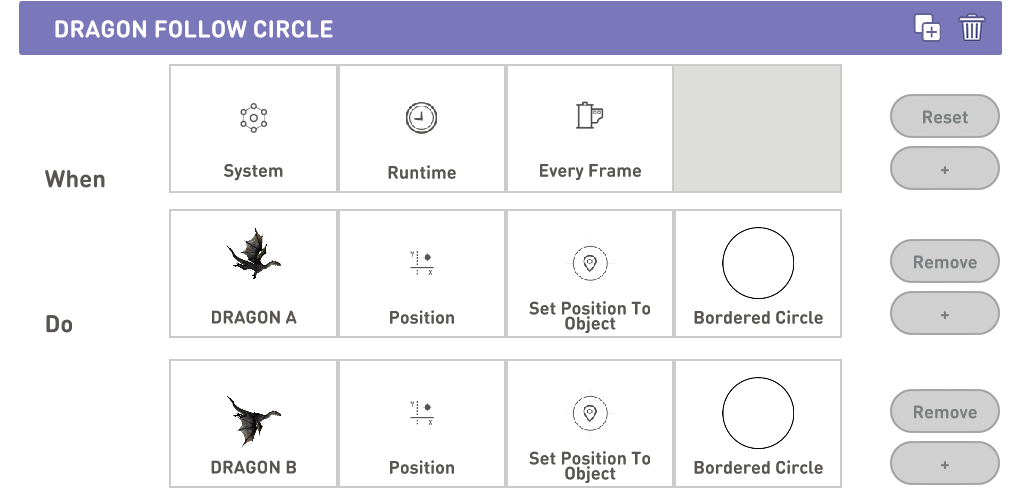1020x502 pixels.
Task: Select the DRAGON A object tile
Action: tap(253, 273)
